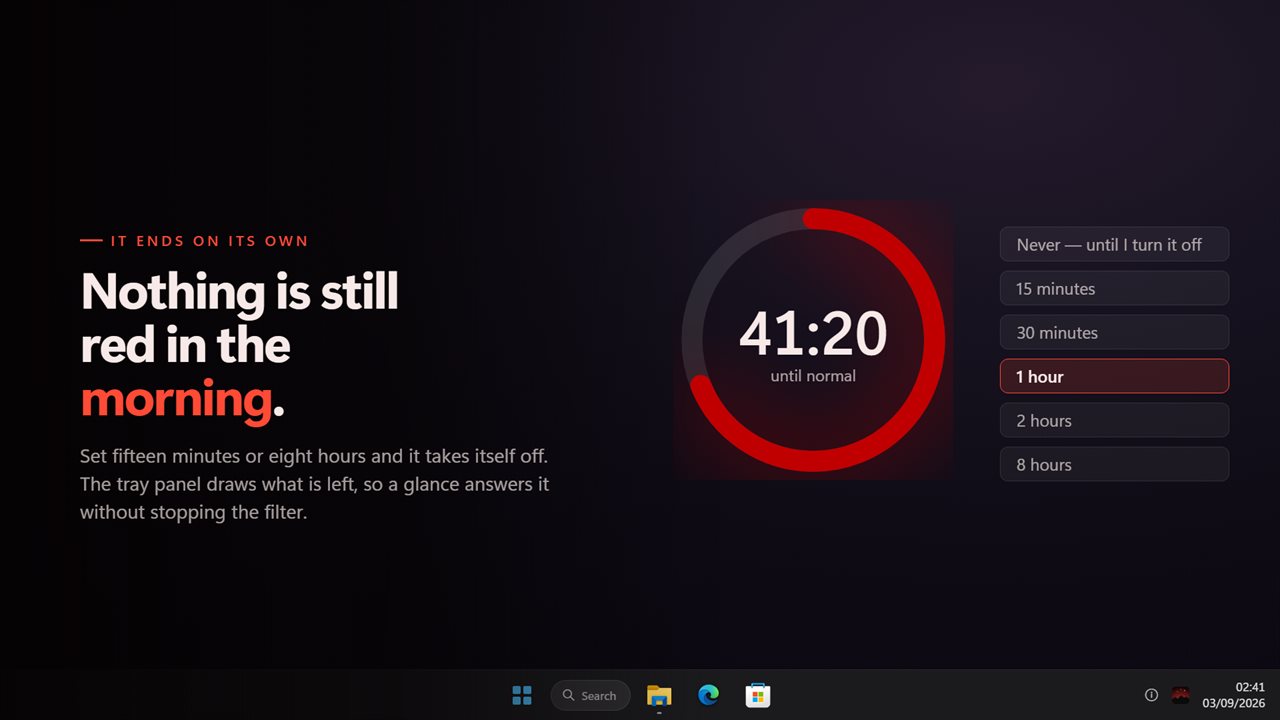The width and height of the screenshot is (1280, 720).
Task: Open the Windows Start menu
Action: (x=522, y=695)
